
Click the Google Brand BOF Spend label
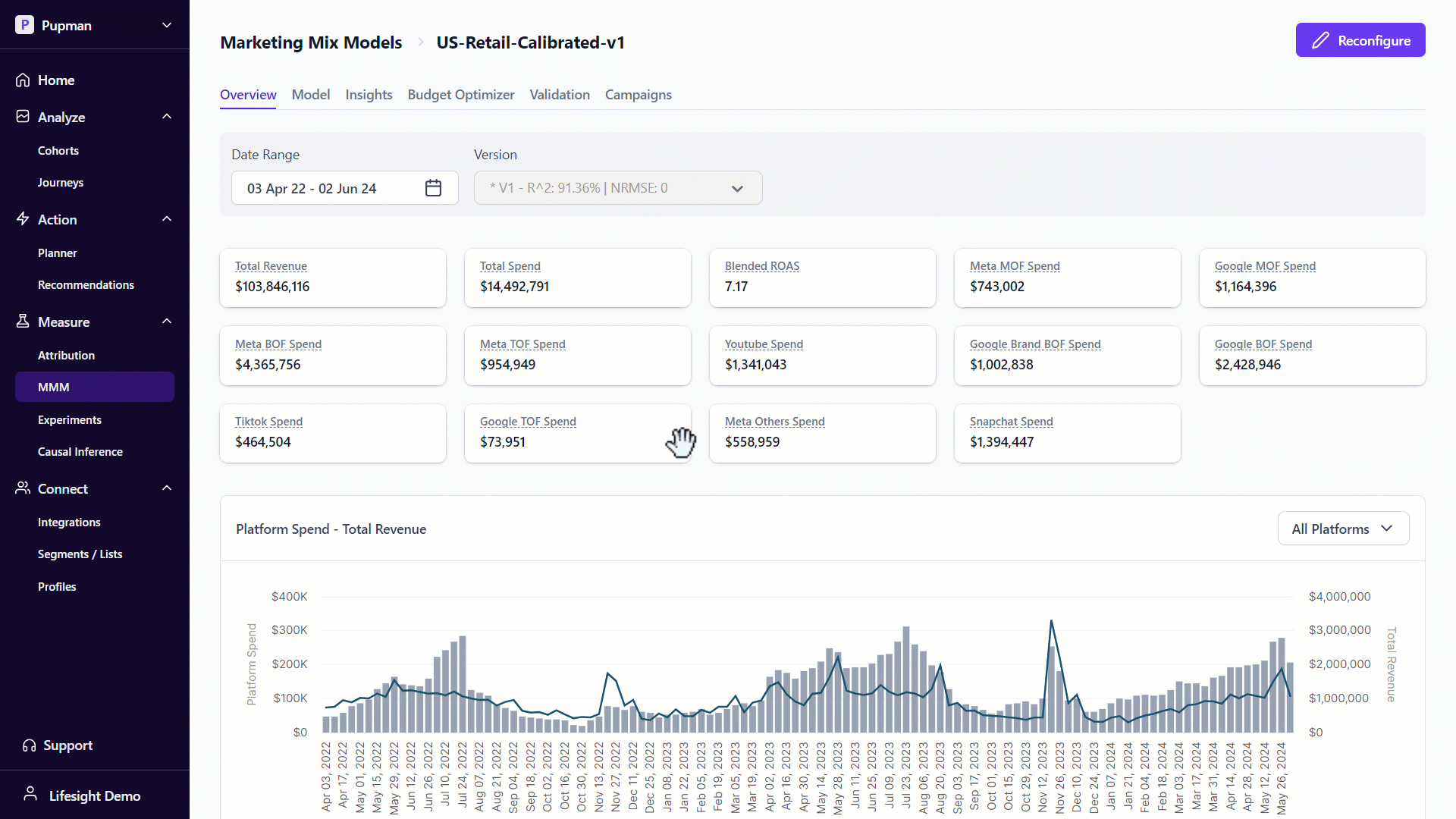[1035, 344]
